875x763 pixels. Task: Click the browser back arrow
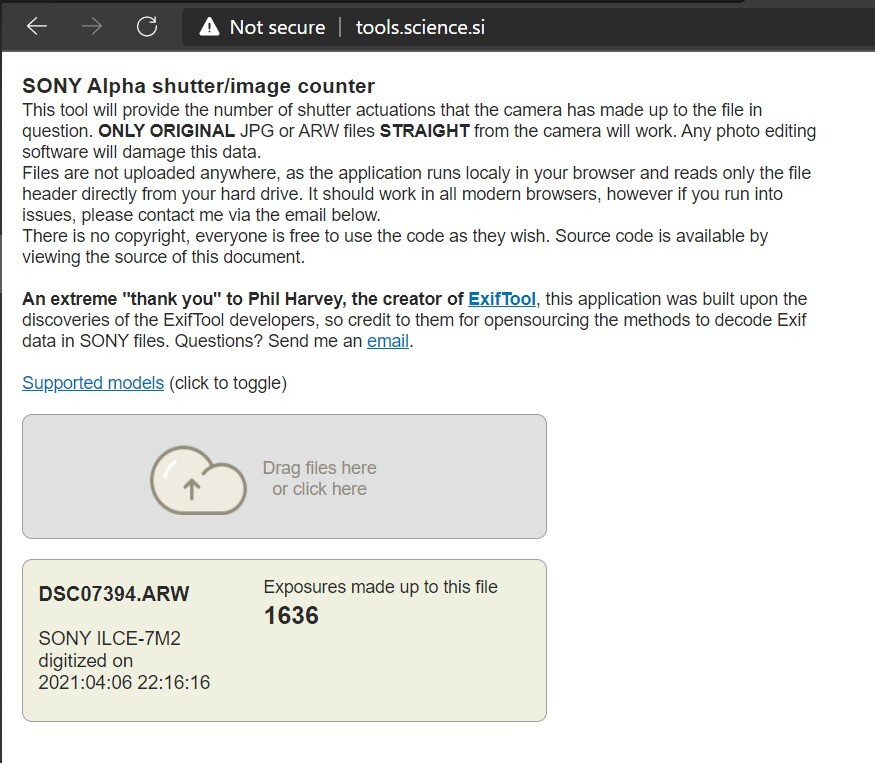(x=37, y=26)
